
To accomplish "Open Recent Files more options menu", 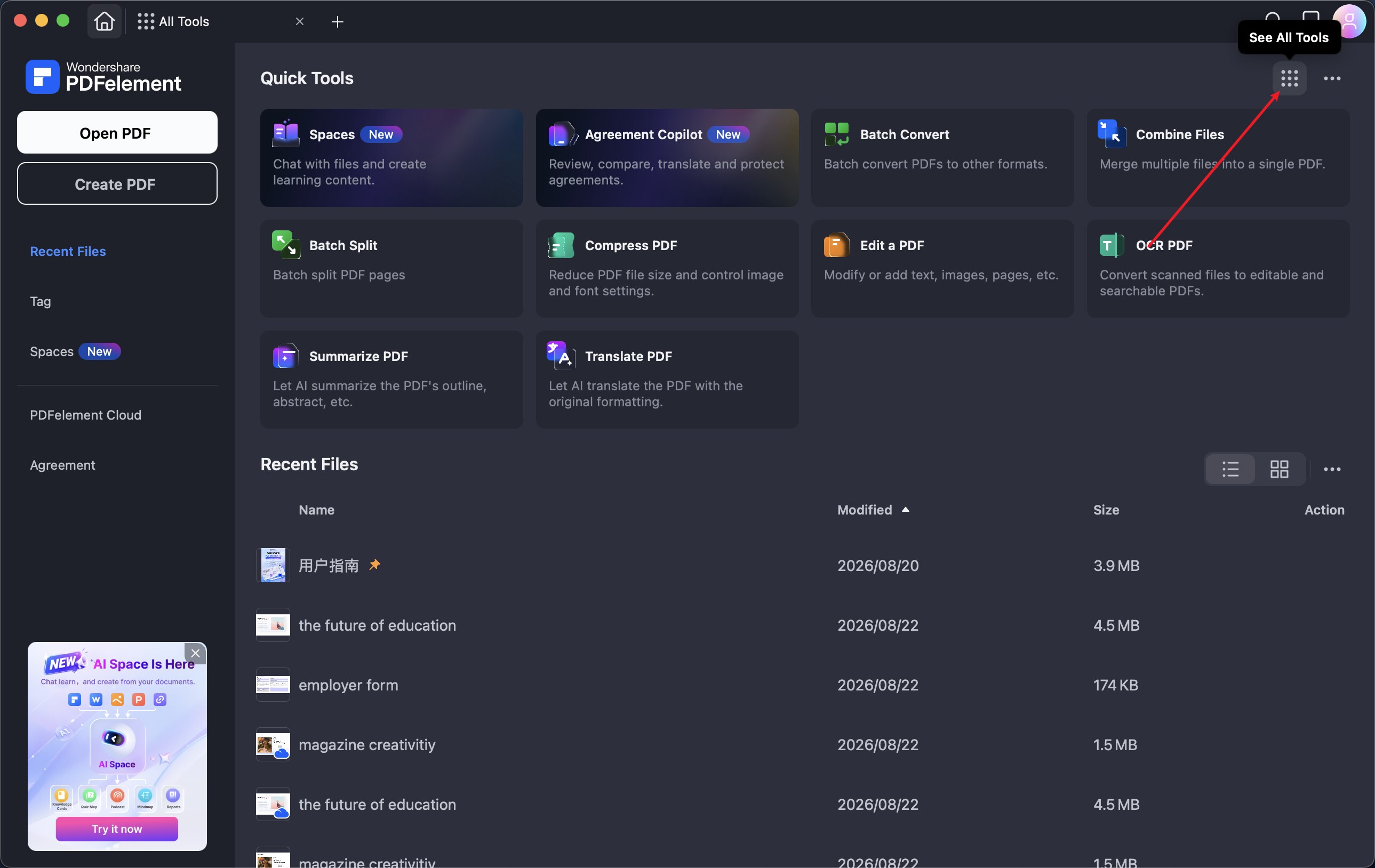I will click(x=1332, y=469).
